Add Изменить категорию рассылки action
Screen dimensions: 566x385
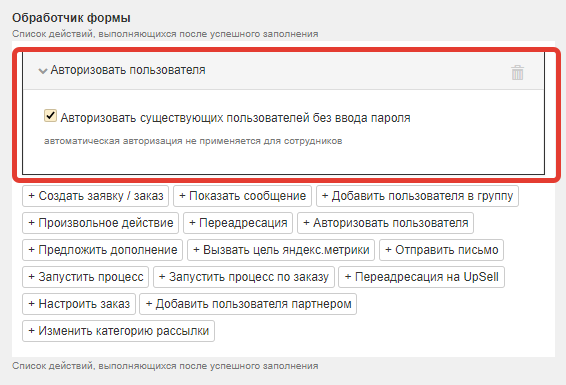(118, 331)
